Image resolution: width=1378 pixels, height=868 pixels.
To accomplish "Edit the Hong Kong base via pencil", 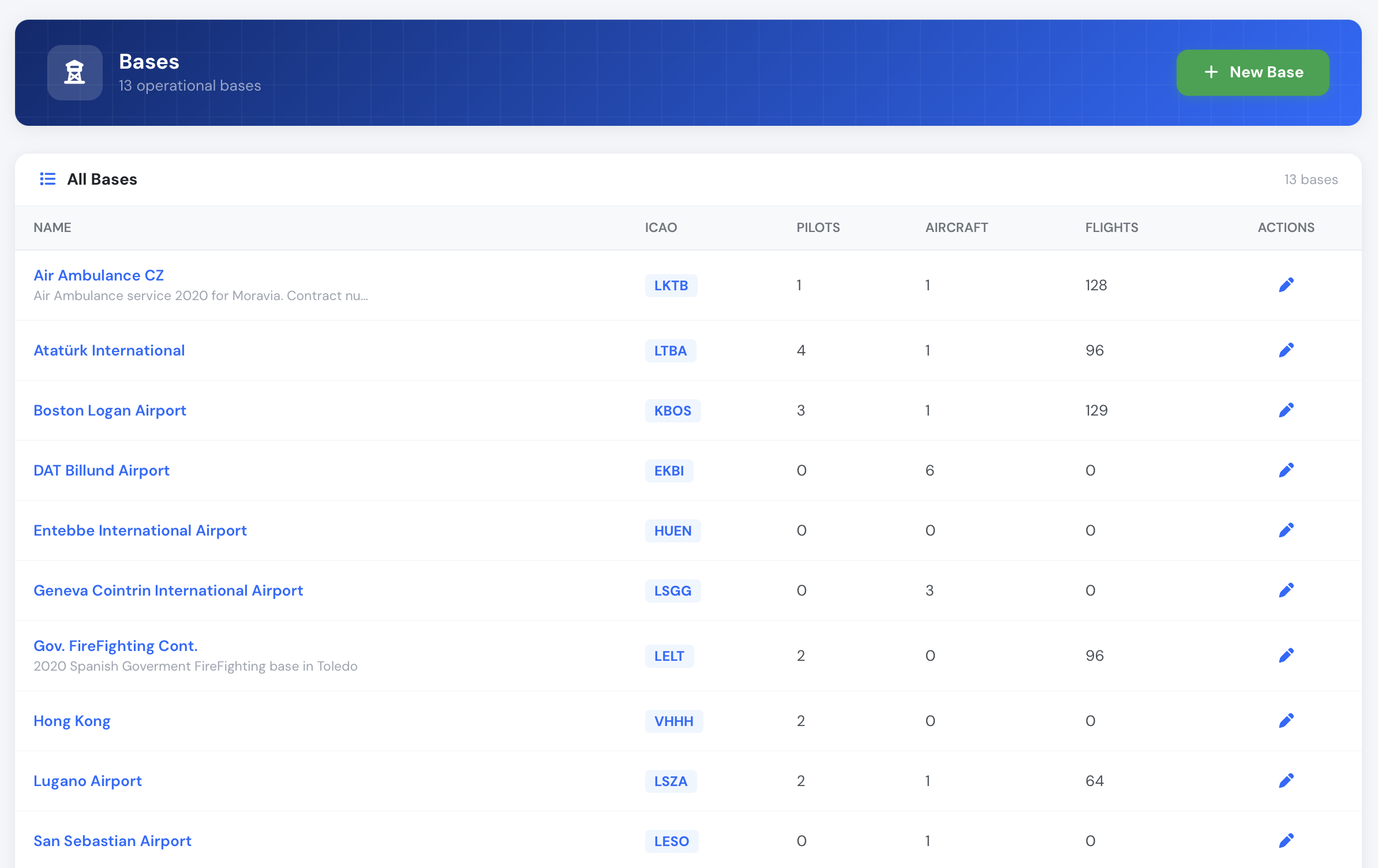I will 1286,721.
